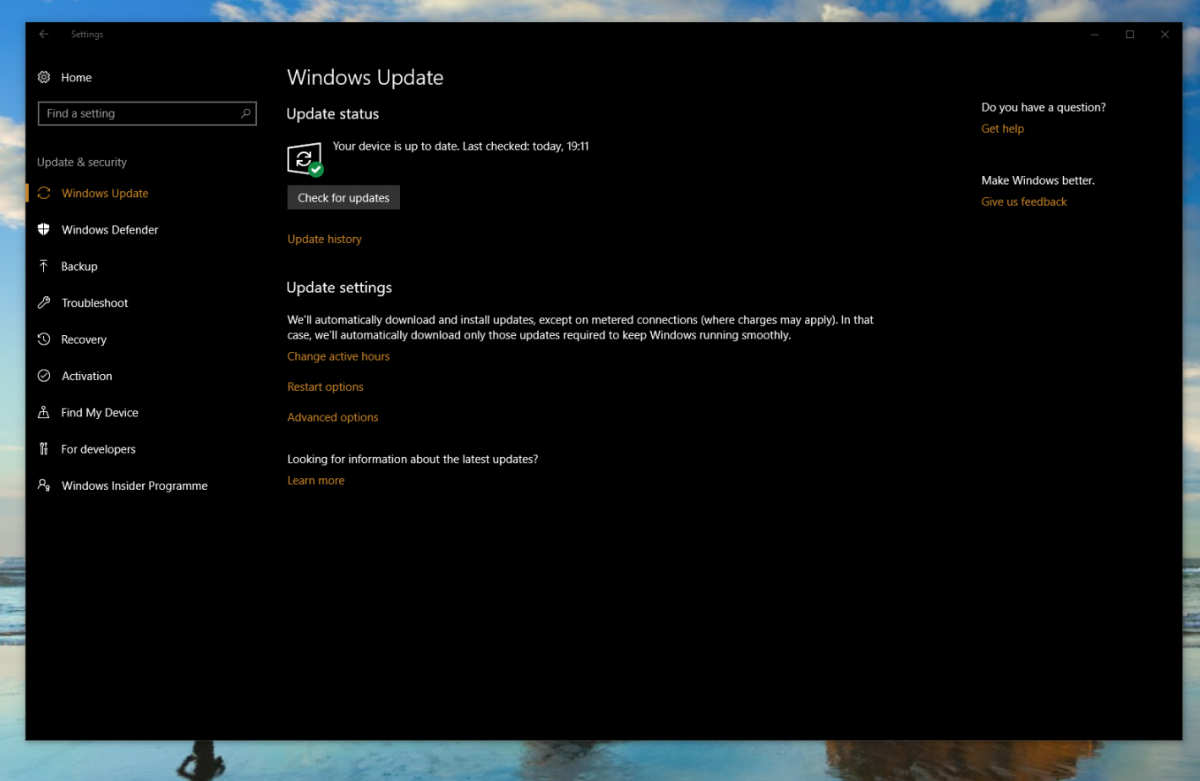This screenshot has height=781, width=1200.
Task: Click the Check for updates button
Action: tap(343, 198)
